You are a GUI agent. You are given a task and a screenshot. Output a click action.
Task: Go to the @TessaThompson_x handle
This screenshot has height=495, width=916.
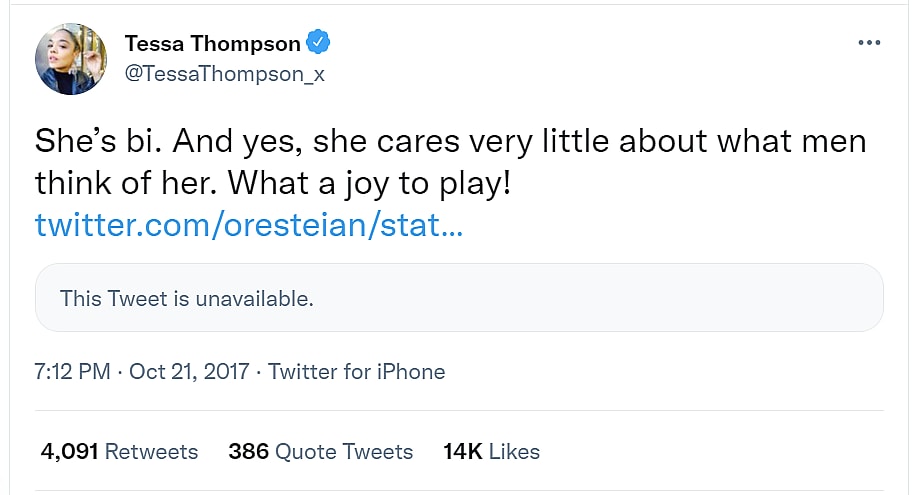click(224, 74)
